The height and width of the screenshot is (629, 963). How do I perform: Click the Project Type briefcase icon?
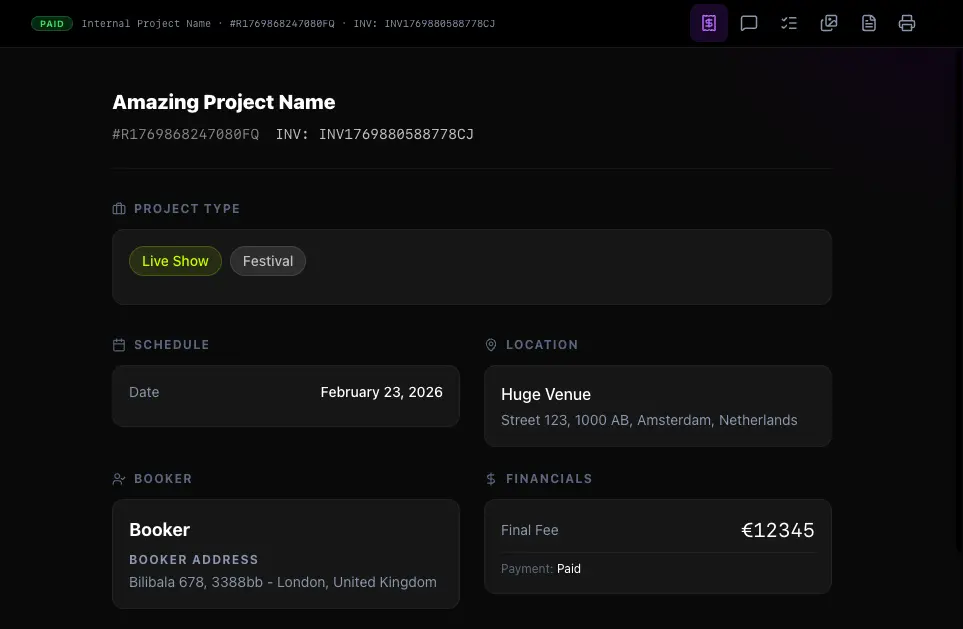point(119,209)
